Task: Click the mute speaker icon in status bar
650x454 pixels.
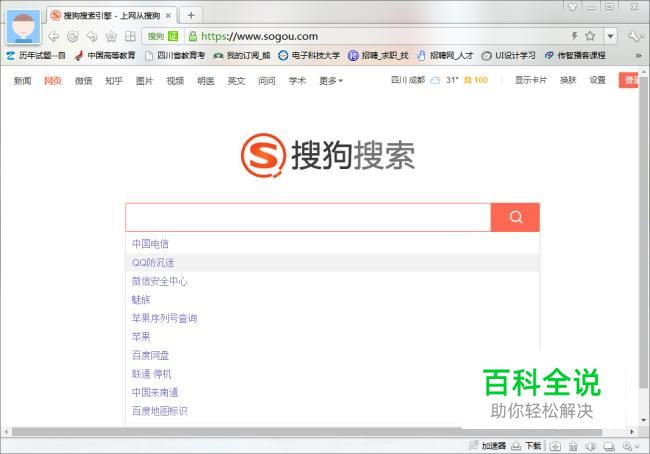Action: (x=591, y=446)
